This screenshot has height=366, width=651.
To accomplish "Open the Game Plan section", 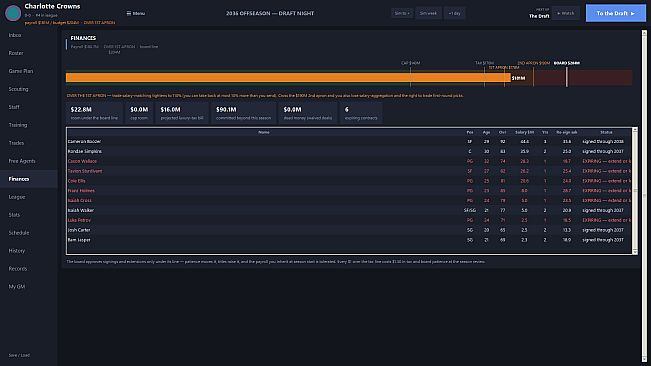I will [29, 71].
